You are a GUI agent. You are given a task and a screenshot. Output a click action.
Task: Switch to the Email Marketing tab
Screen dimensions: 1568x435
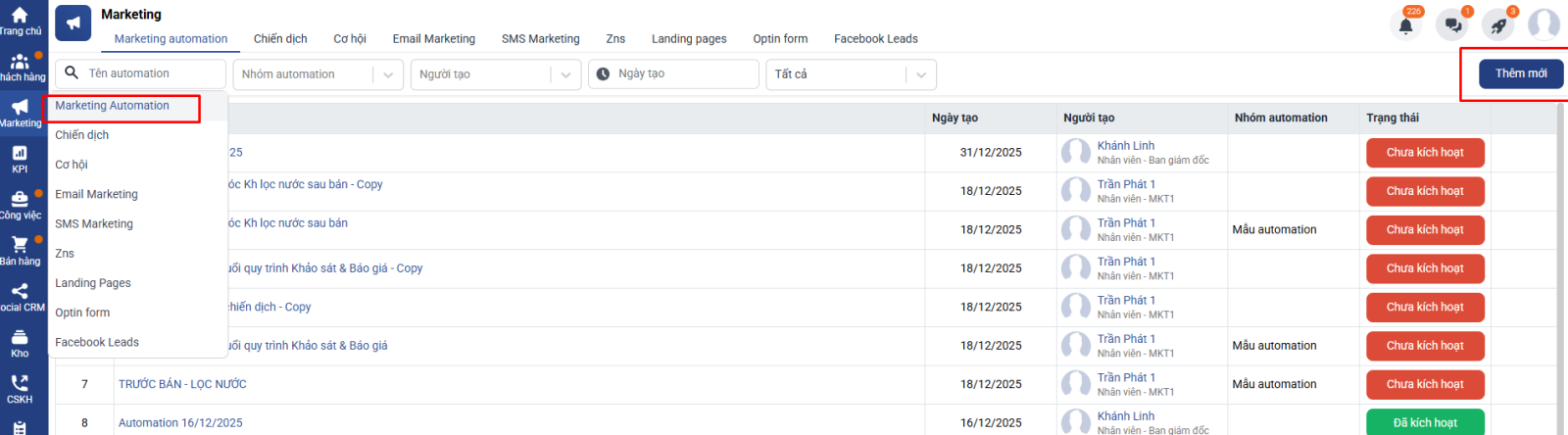pyautogui.click(x=433, y=39)
